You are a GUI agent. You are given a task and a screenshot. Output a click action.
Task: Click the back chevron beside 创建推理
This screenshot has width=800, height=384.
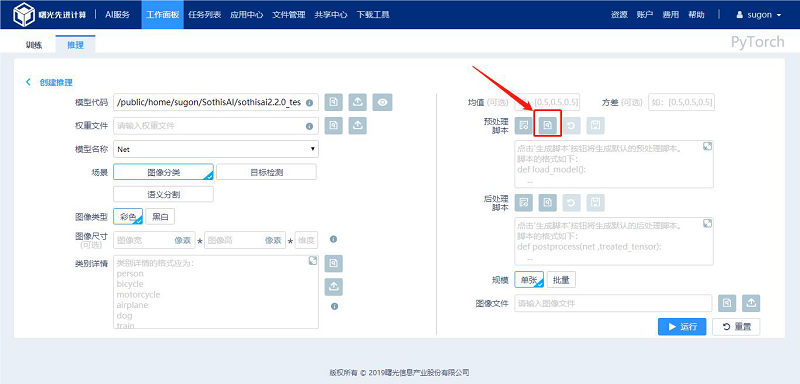28,82
